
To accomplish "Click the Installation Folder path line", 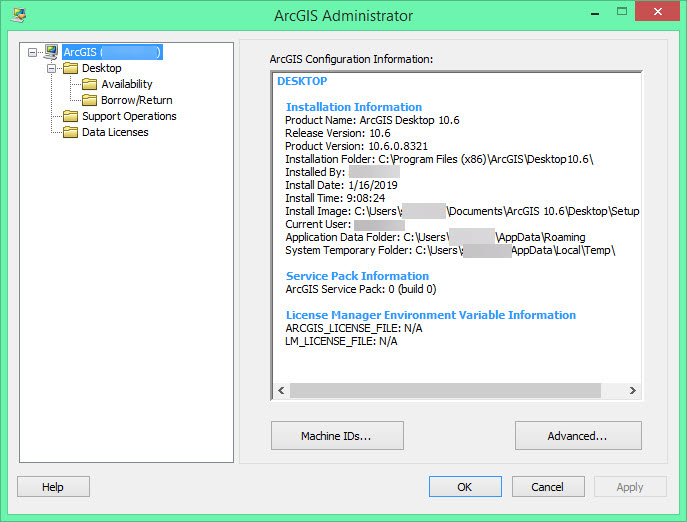I will point(439,159).
